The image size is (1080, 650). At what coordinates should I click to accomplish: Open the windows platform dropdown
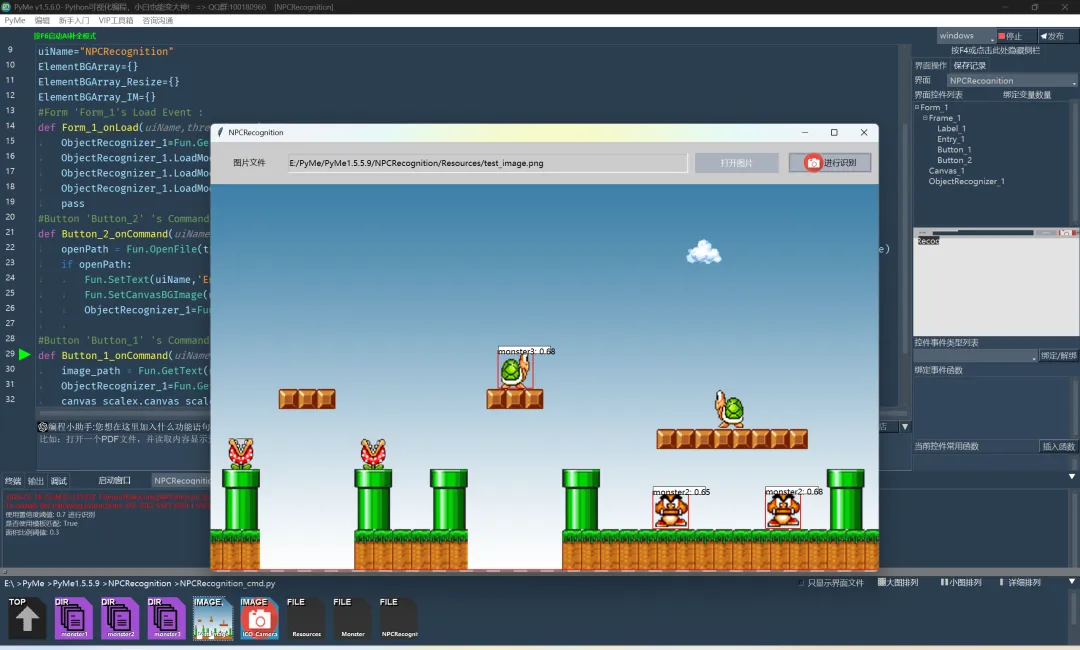[x=966, y=36]
